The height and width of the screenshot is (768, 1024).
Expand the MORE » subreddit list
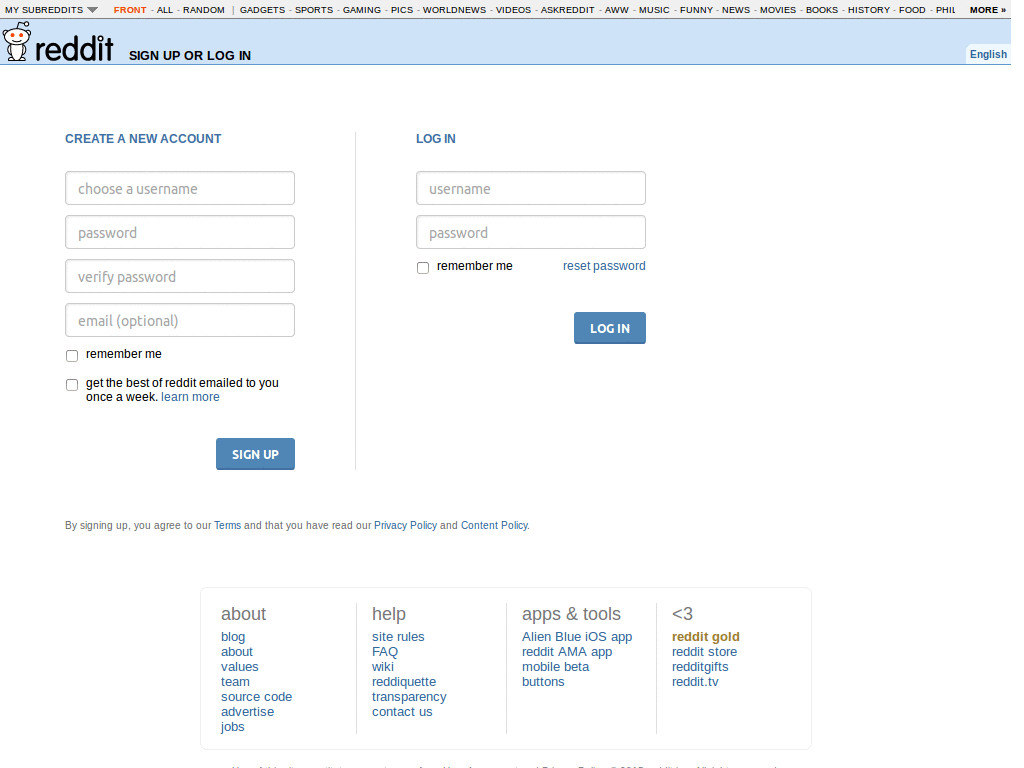point(987,10)
